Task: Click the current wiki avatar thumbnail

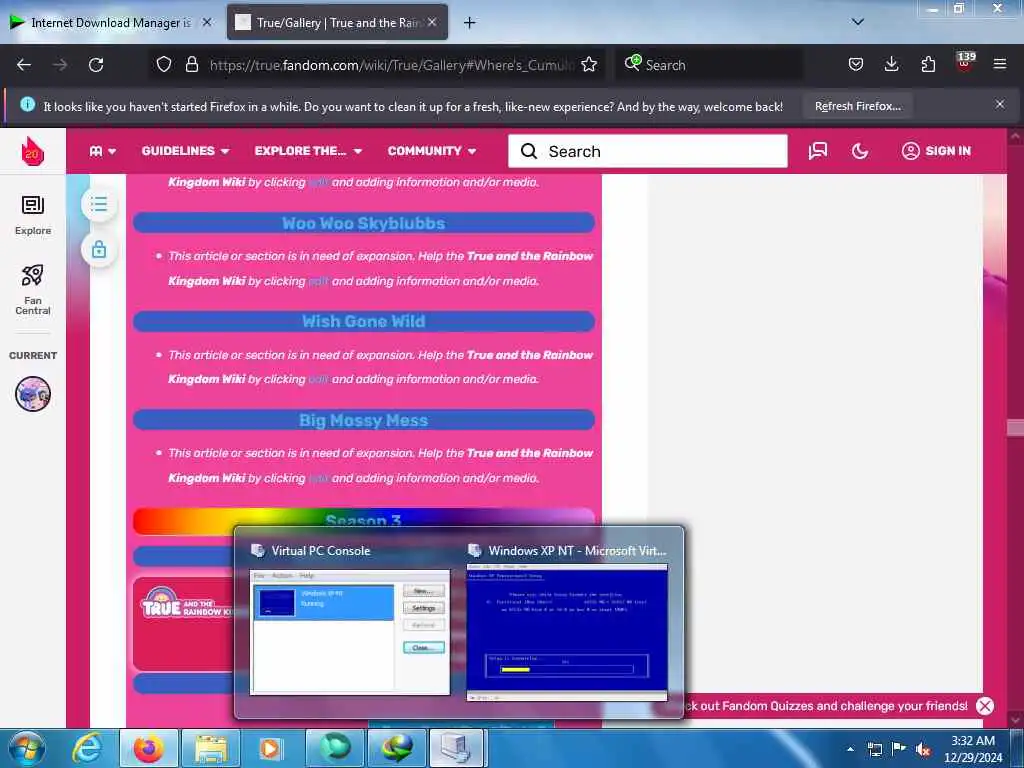Action: (x=33, y=394)
